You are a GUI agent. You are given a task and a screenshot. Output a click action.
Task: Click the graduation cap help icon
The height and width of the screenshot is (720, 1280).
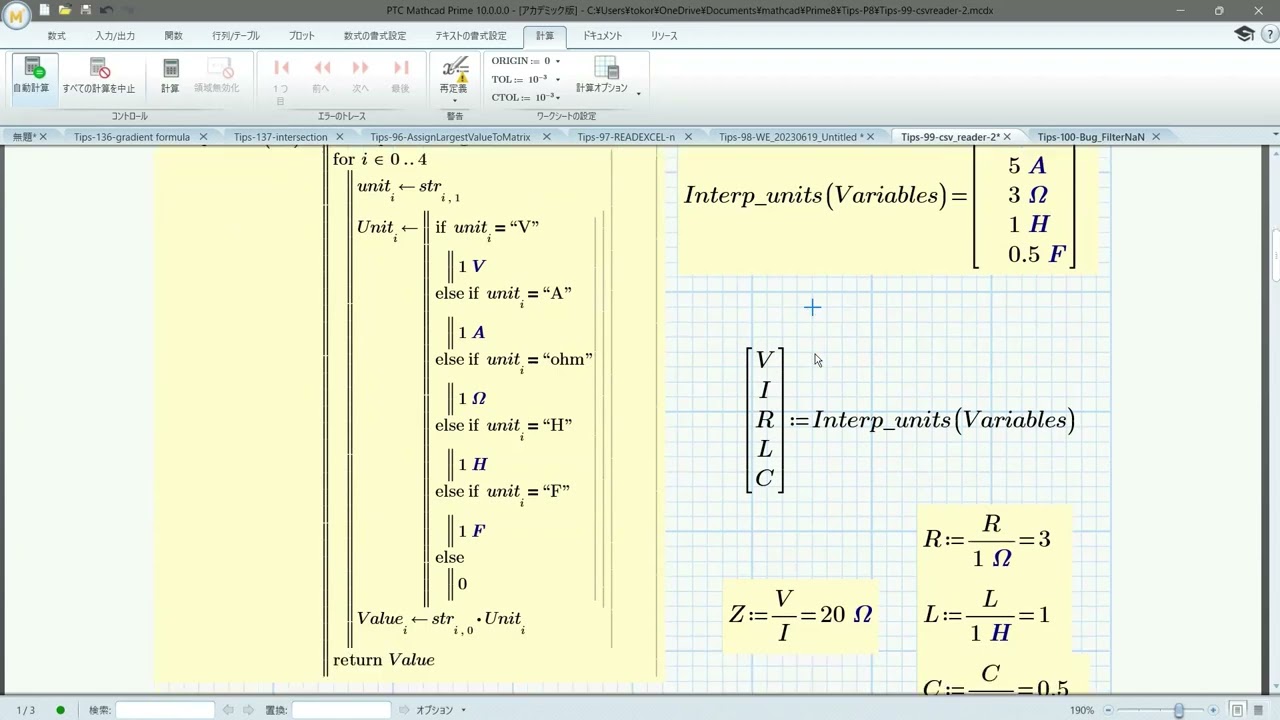(1244, 35)
